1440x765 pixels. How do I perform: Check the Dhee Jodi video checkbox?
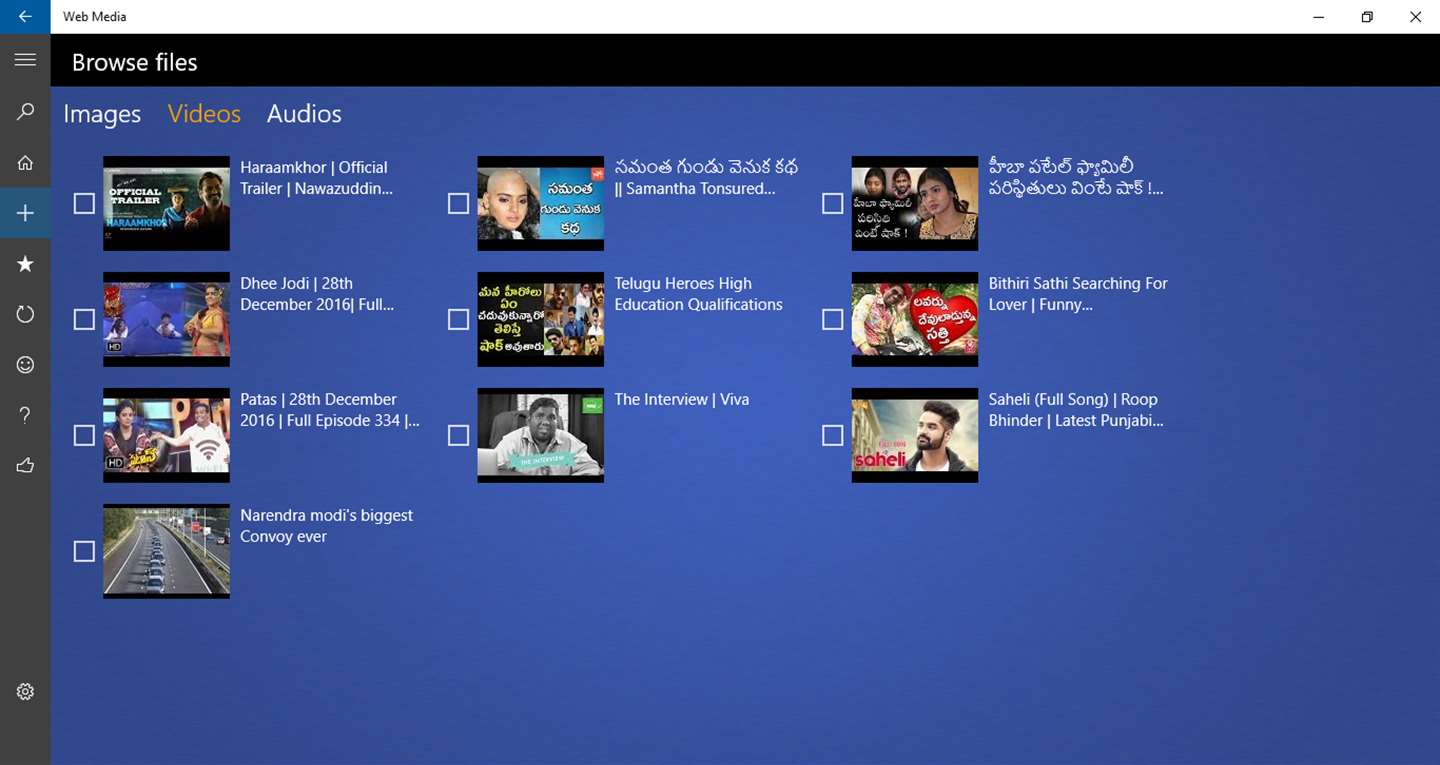coord(84,319)
